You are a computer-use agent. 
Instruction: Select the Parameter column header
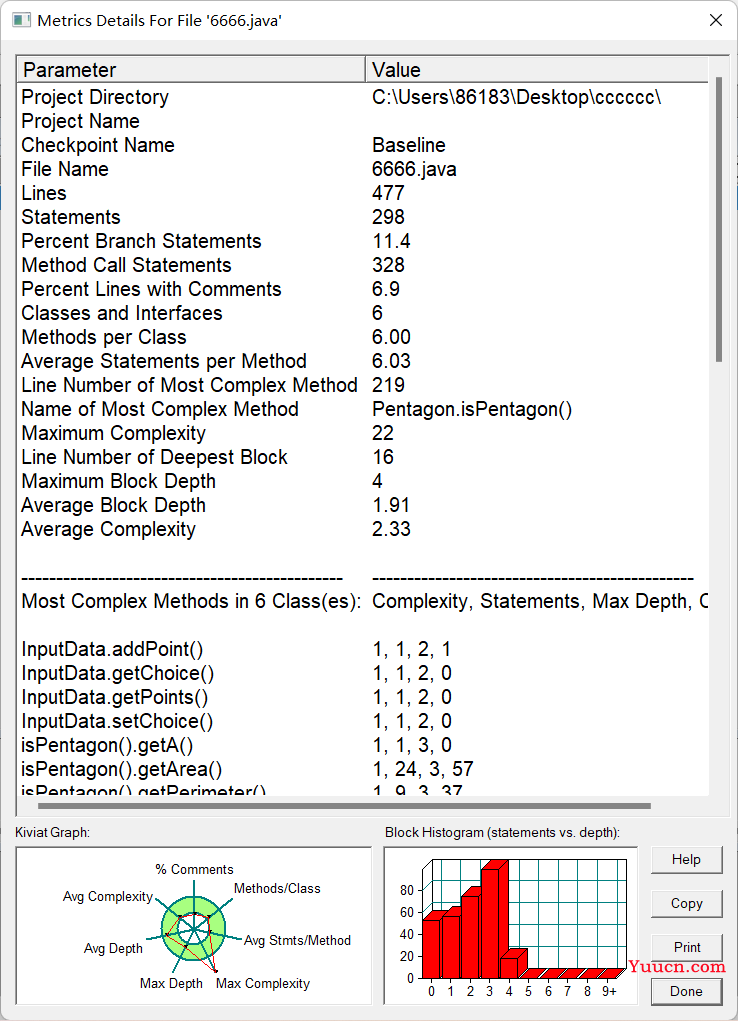click(x=192, y=70)
